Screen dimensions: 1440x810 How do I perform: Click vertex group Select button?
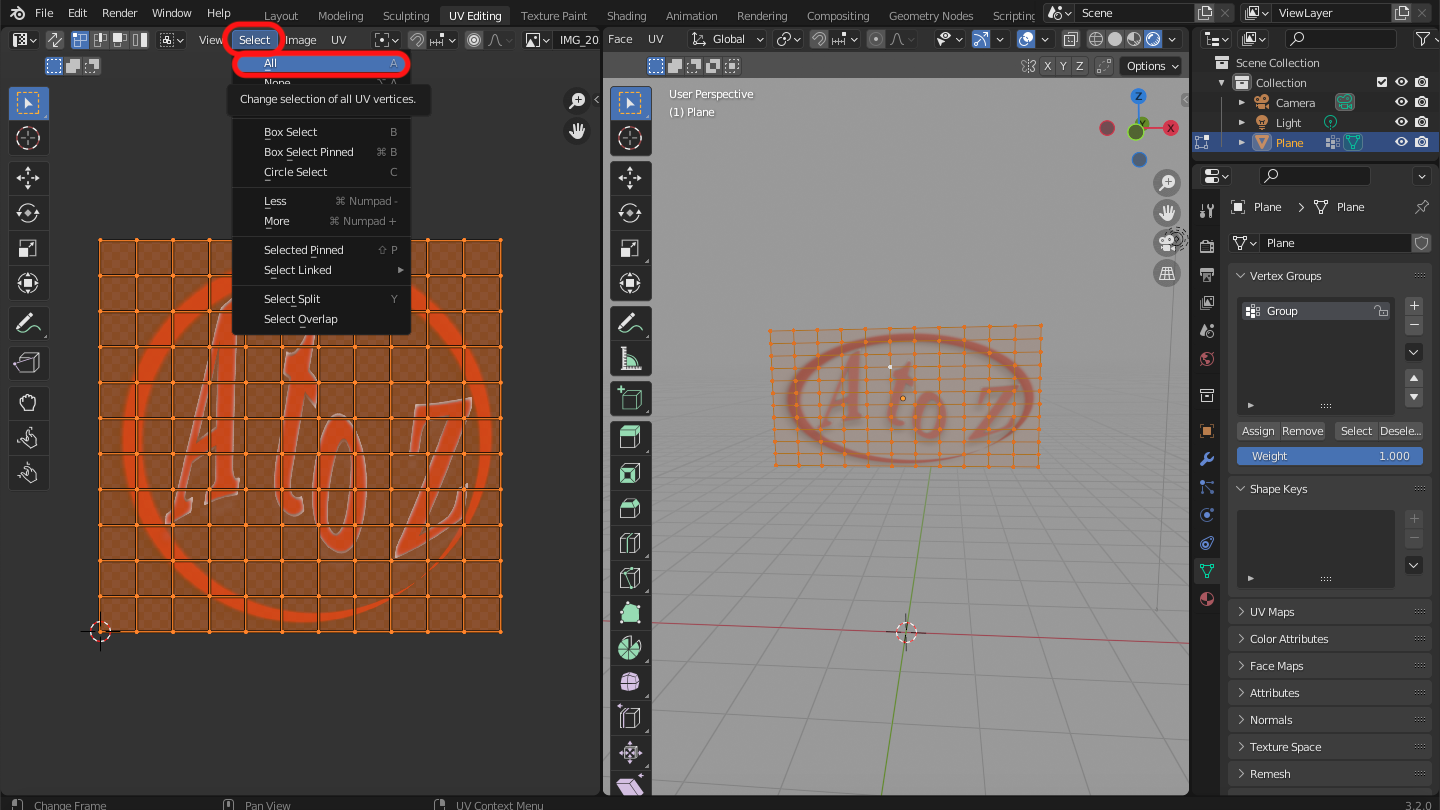pos(1356,431)
